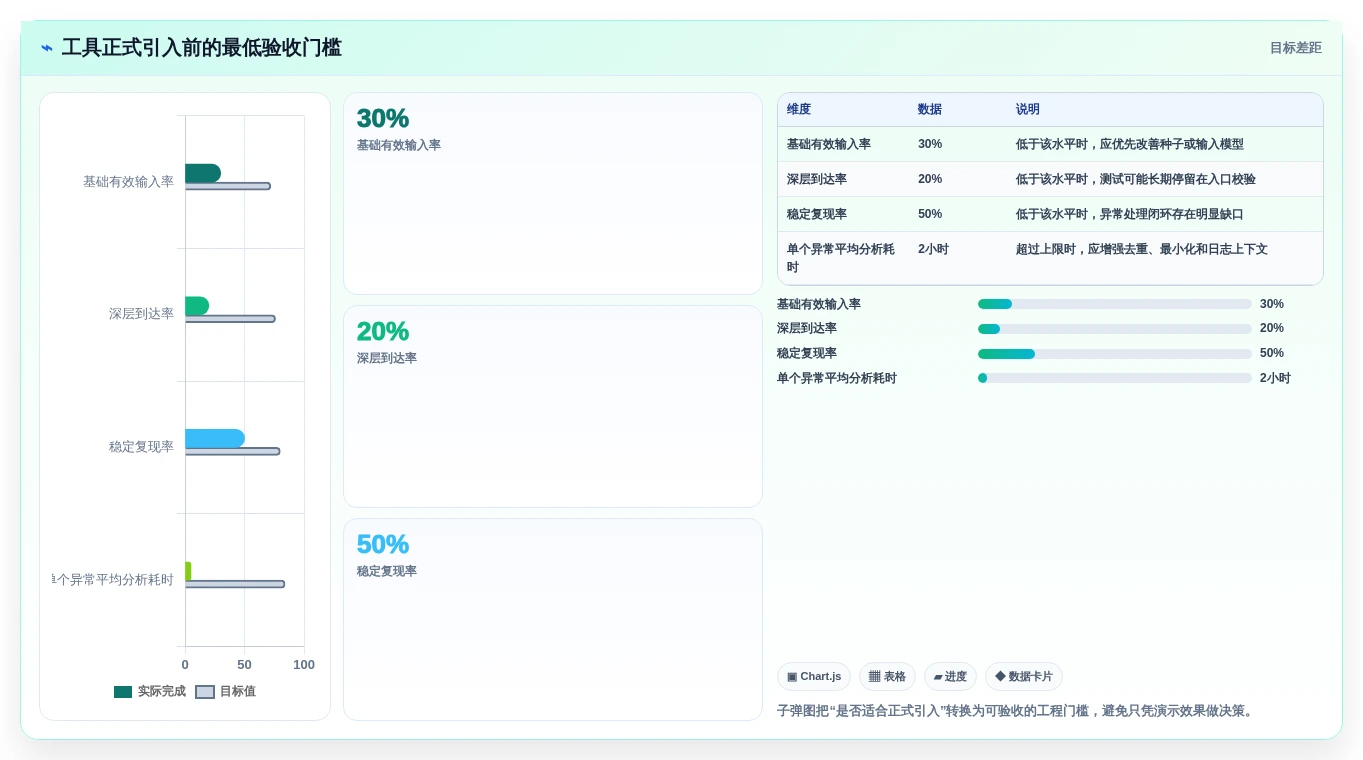1363x760 pixels.
Task: Toggle the 目标值 legend entry
Action: coord(225,691)
